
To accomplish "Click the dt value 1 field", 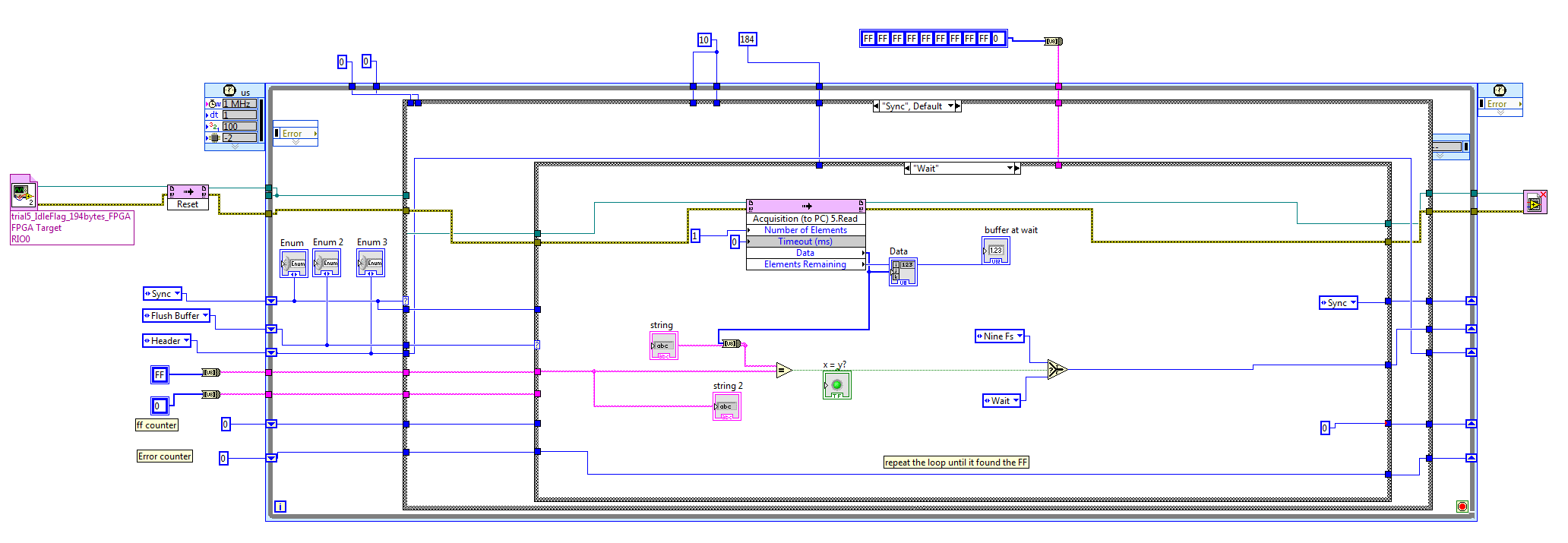I will coord(240,115).
